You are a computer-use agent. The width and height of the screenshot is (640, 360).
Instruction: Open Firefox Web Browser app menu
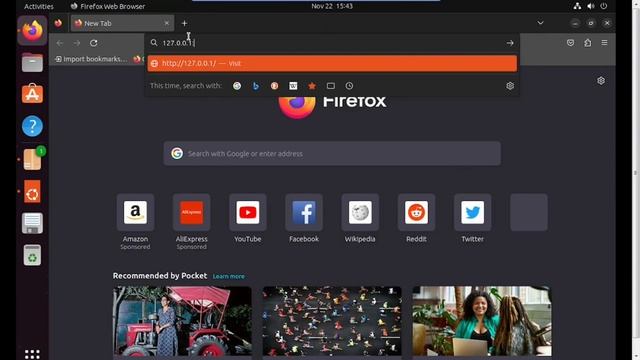[108, 6]
